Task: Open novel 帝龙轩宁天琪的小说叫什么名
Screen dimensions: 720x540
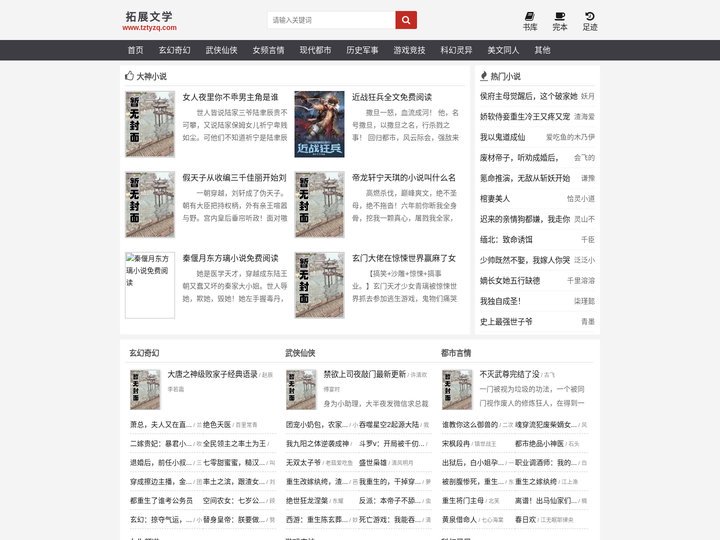Action: (404, 178)
